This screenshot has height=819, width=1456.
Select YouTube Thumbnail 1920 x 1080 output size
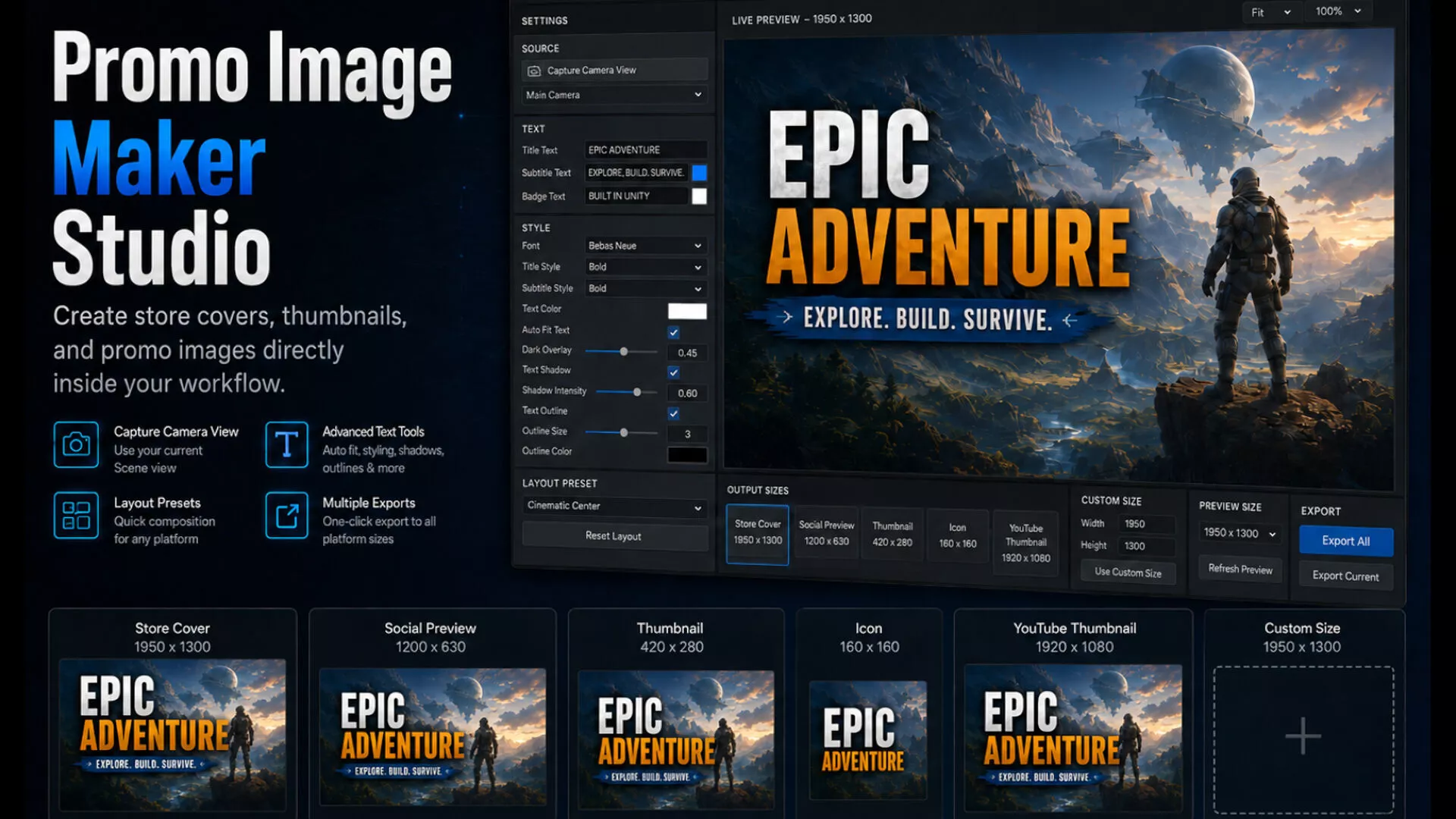(1026, 543)
